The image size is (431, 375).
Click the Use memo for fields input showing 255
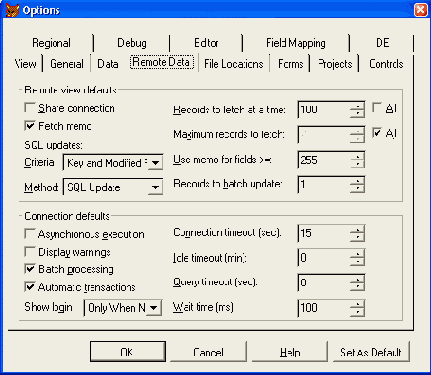click(x=324, y=160)
